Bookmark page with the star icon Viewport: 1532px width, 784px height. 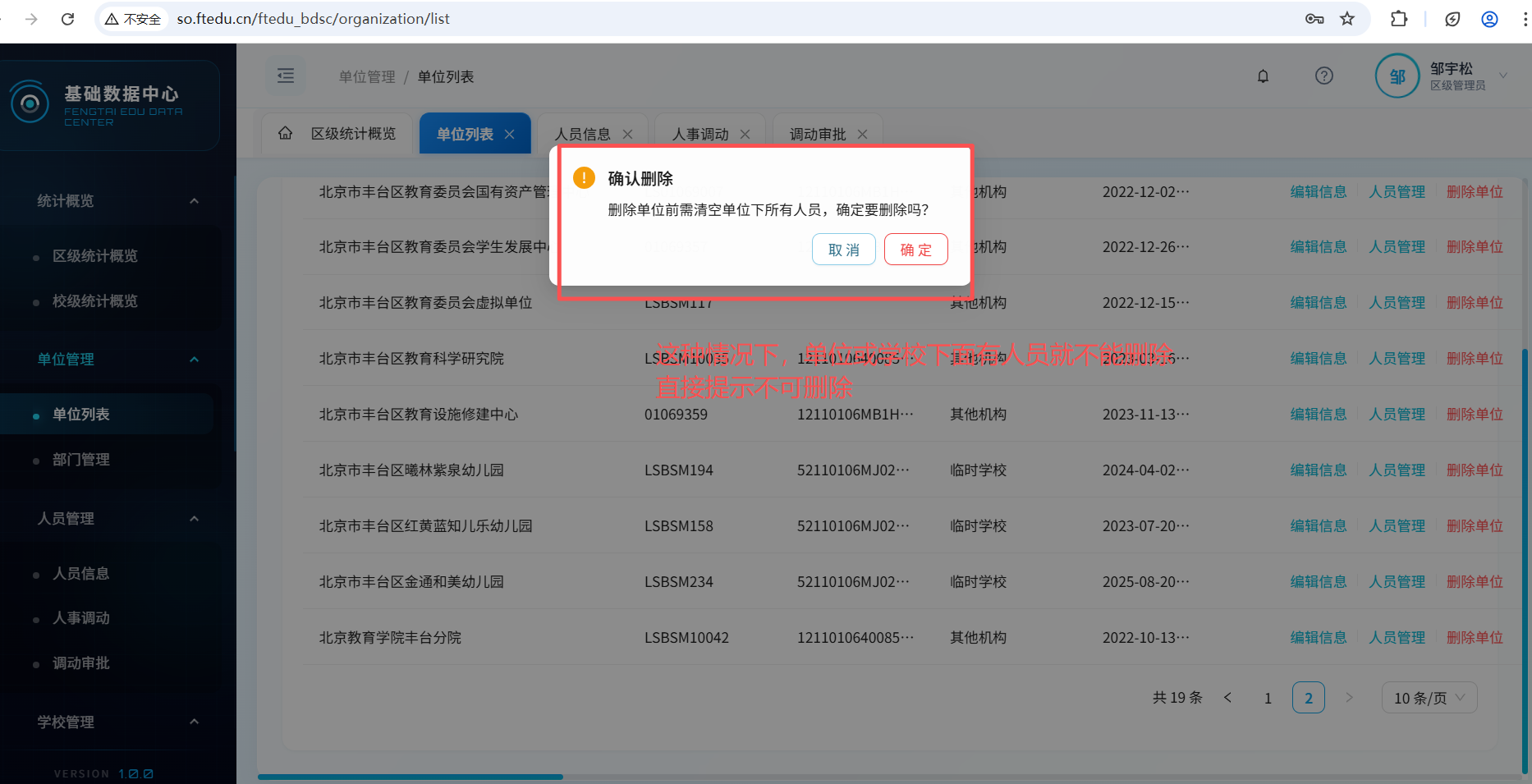tap(1347, 19)
